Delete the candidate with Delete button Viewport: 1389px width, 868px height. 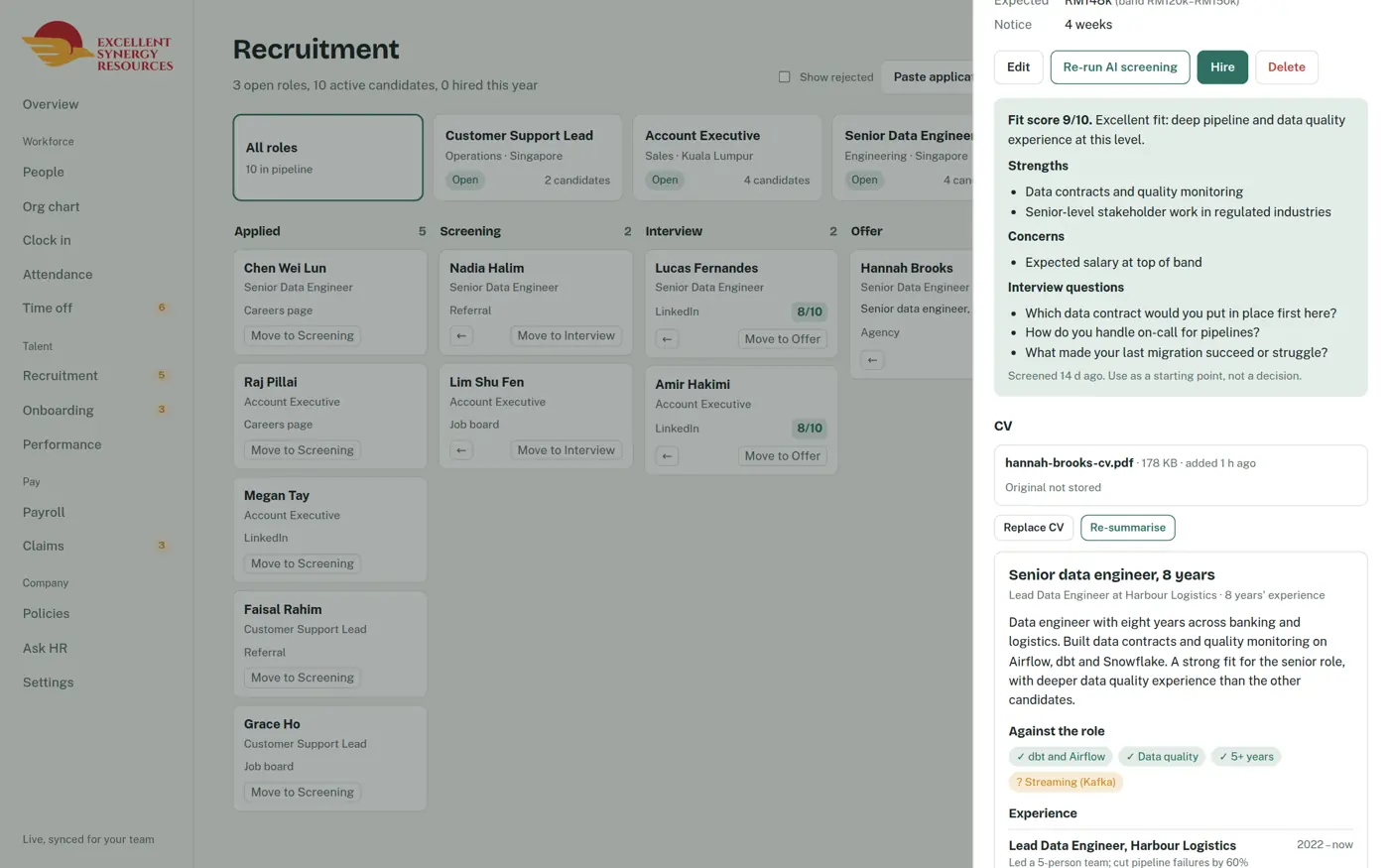click(1286, 66)
